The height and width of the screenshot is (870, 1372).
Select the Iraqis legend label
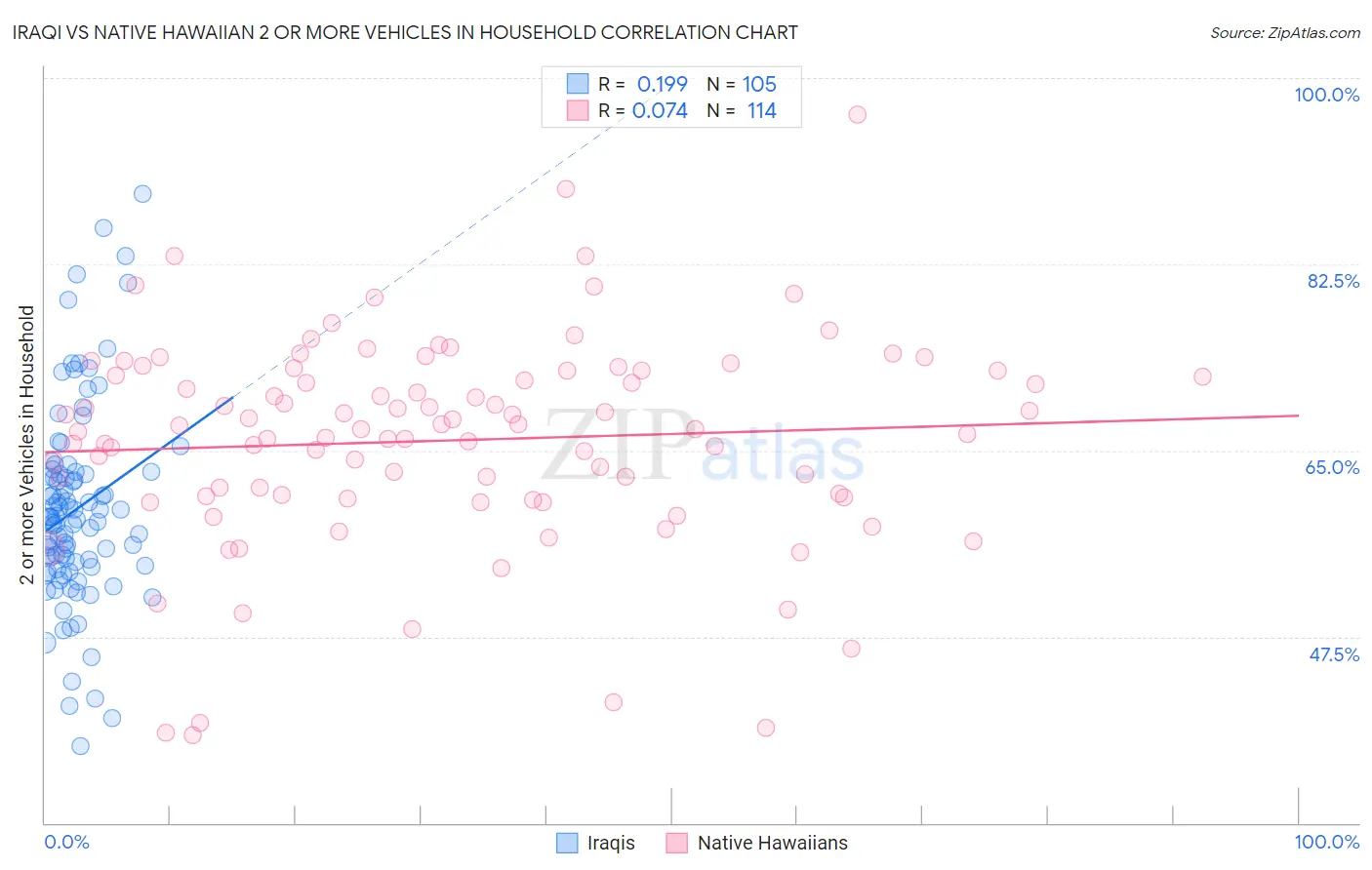[x=611, y=843]
